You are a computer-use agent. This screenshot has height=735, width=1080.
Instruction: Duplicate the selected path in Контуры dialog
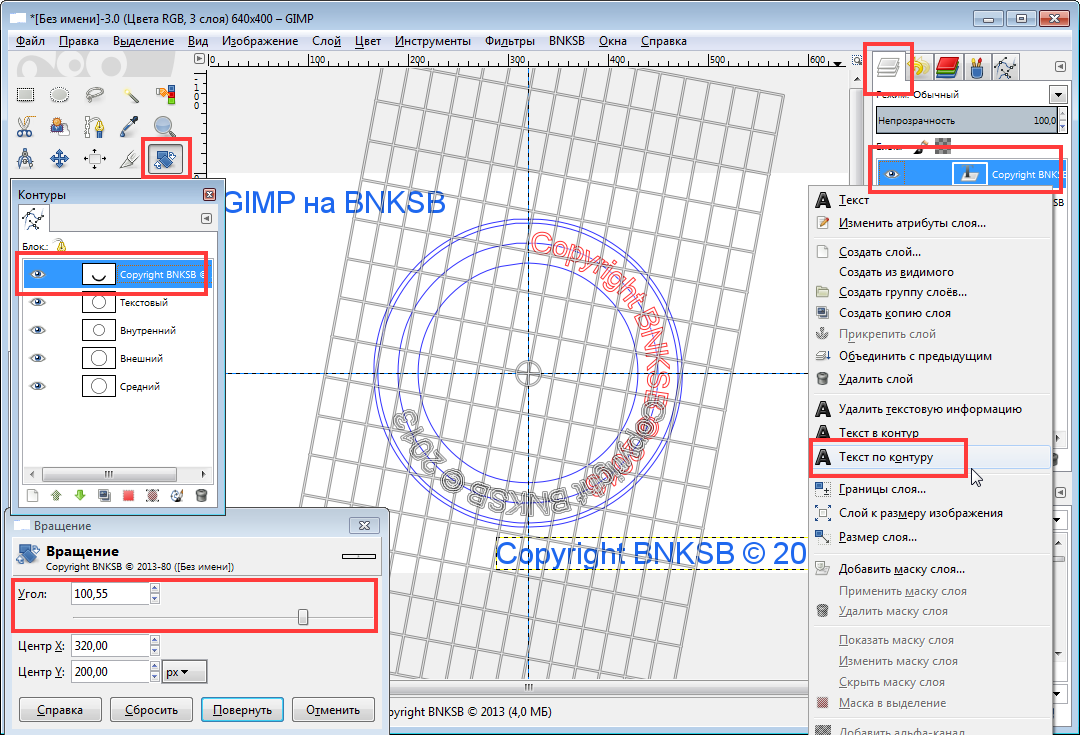pyautogui.click(x=104, y=495)
